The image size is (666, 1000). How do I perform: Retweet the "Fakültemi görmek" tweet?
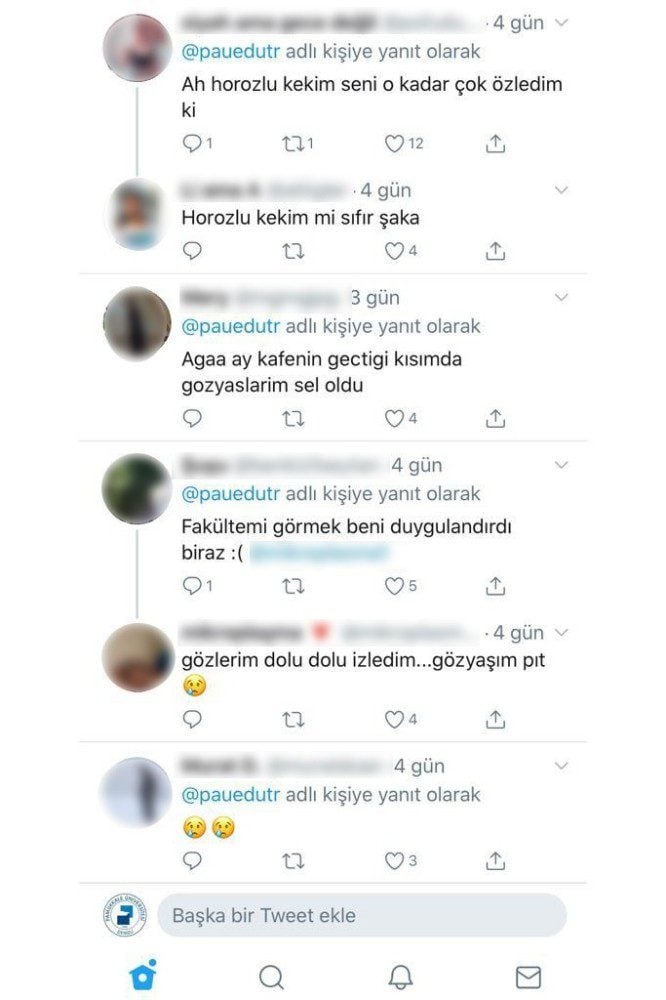293,585
